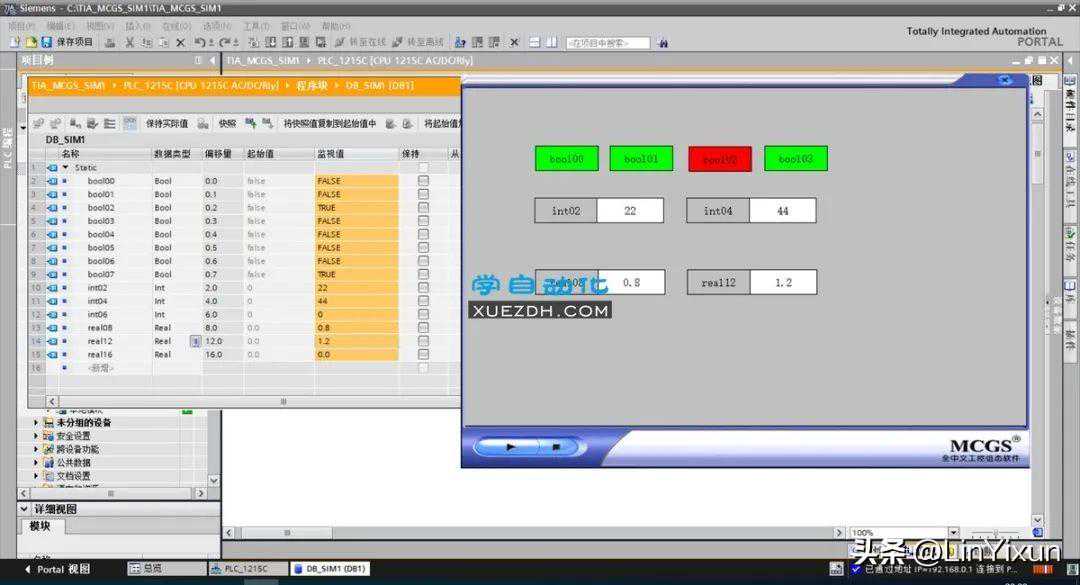Click the 保持实际值 button in DB toolbar
1080x585 pixels.
point(166,124)
